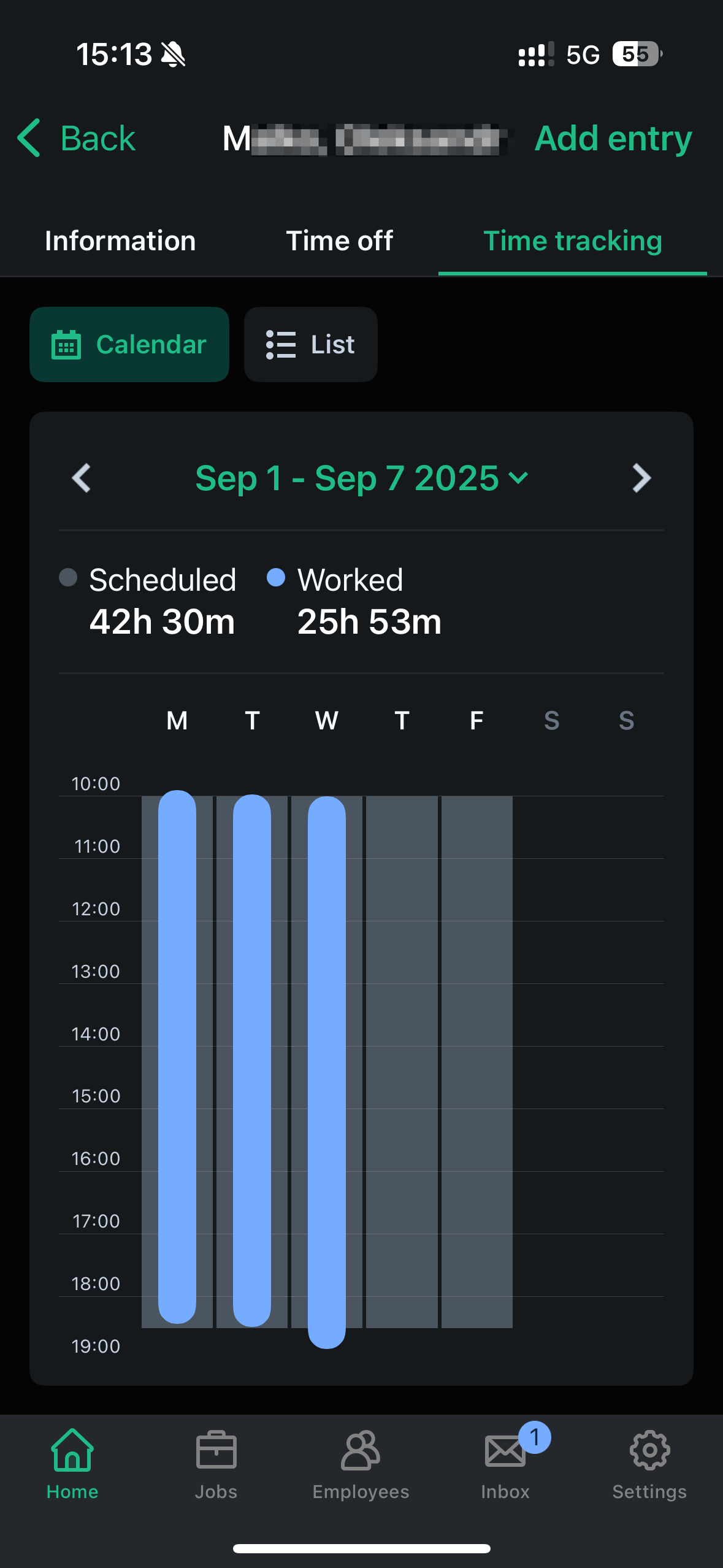Image resolution: width=723 pixels, height=1568 pixels.
Task: Tap Tuesday's blue worked time bar
Action: pyautogui.click(x=252, y=1060)
